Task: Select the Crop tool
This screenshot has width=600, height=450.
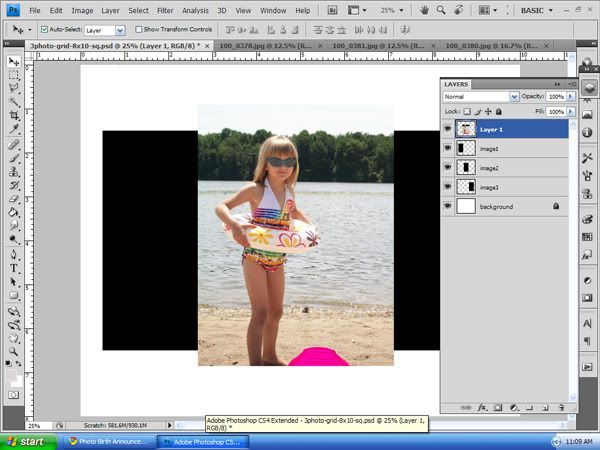Action: click(14, 115)
